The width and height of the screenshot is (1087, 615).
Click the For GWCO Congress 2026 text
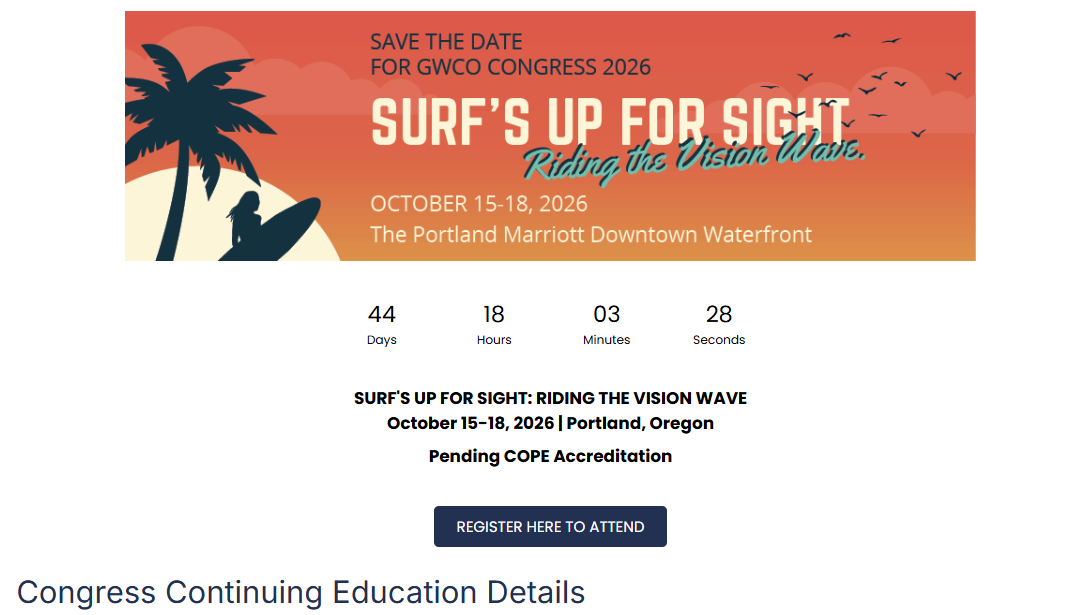pos(510,67)
